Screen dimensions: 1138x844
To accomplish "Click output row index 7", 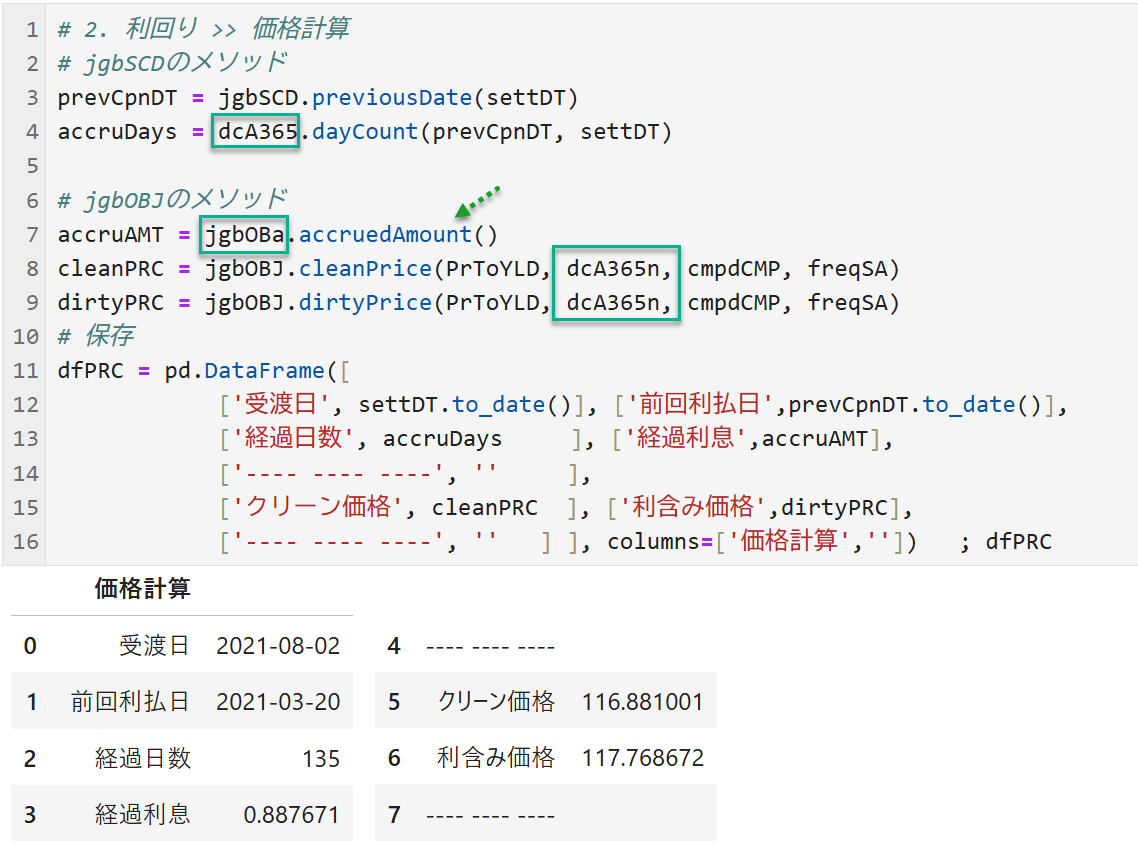I will tap(394, 814).
